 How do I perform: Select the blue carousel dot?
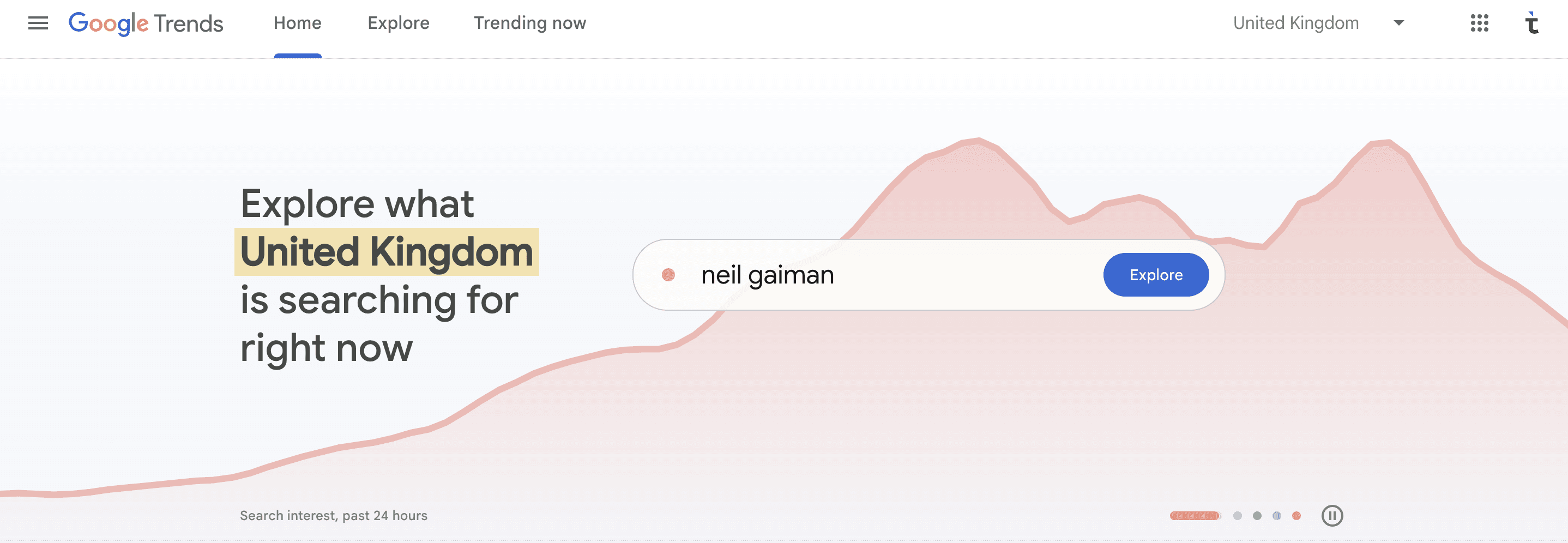1277,517
